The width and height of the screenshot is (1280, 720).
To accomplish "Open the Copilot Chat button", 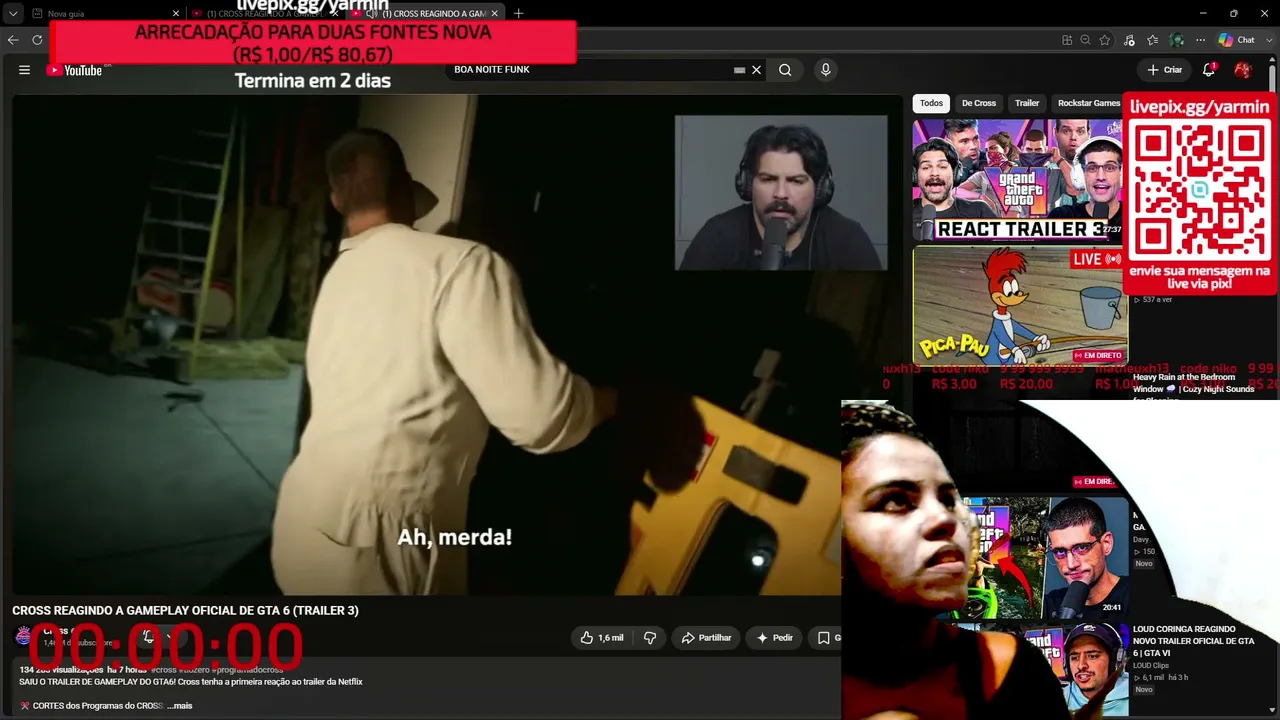I will tap(1237, 40).
